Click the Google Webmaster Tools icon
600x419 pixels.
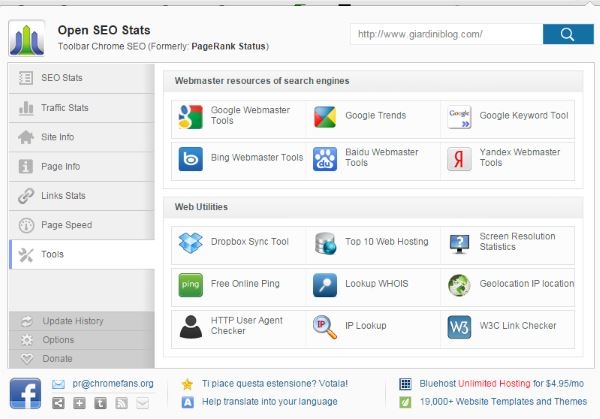190,117
